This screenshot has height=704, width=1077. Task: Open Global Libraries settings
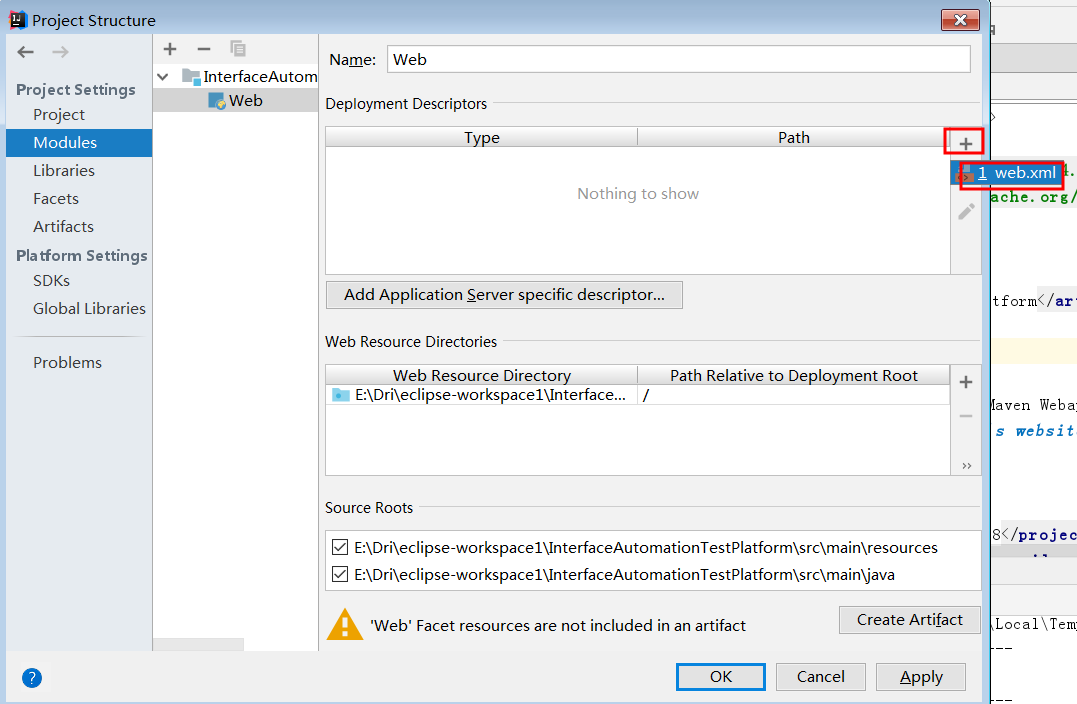click(x=89, y=309)
